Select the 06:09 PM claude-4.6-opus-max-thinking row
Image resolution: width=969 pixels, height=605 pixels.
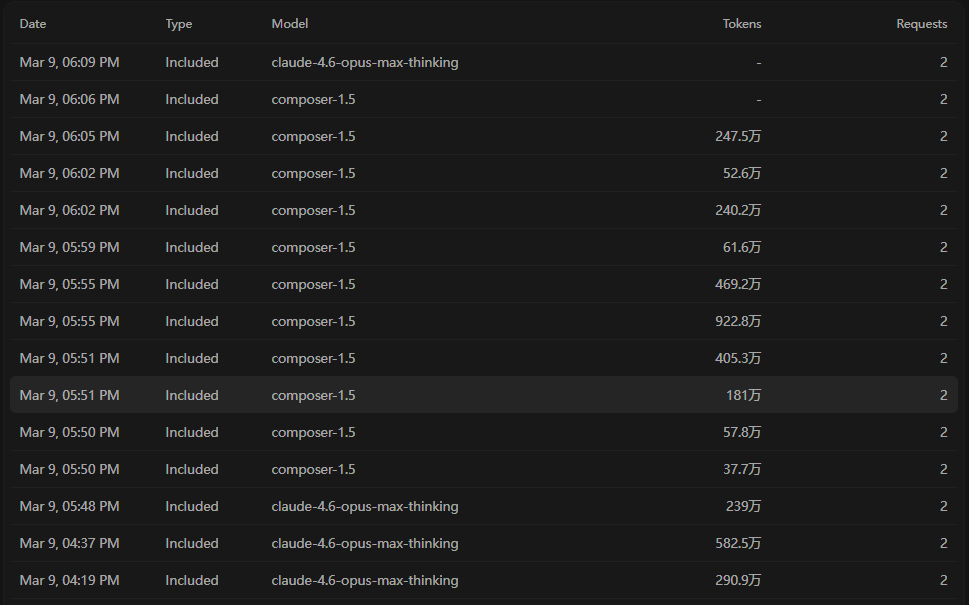(x=484, y=62)
